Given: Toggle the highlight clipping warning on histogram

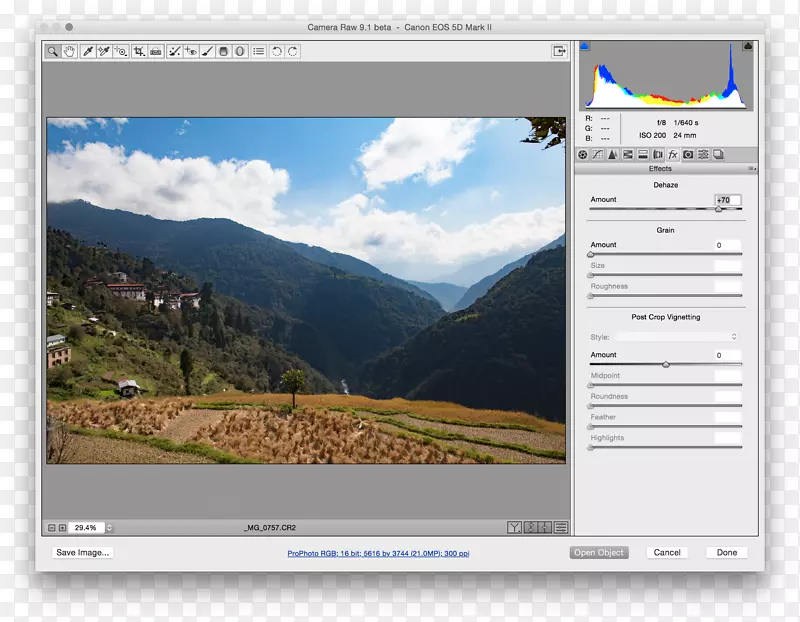Looking at the screenshot, I should 748,45.
